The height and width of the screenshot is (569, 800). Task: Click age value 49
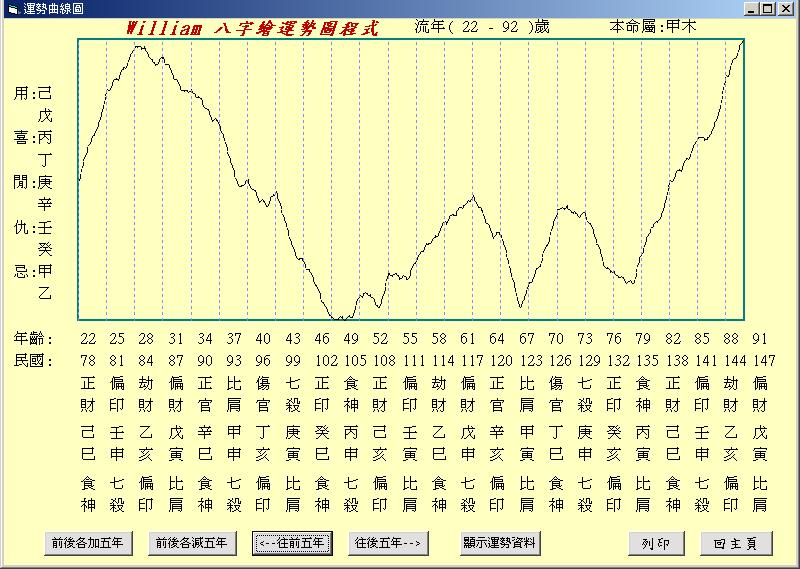pyautogui.click(x=351, y=339)
